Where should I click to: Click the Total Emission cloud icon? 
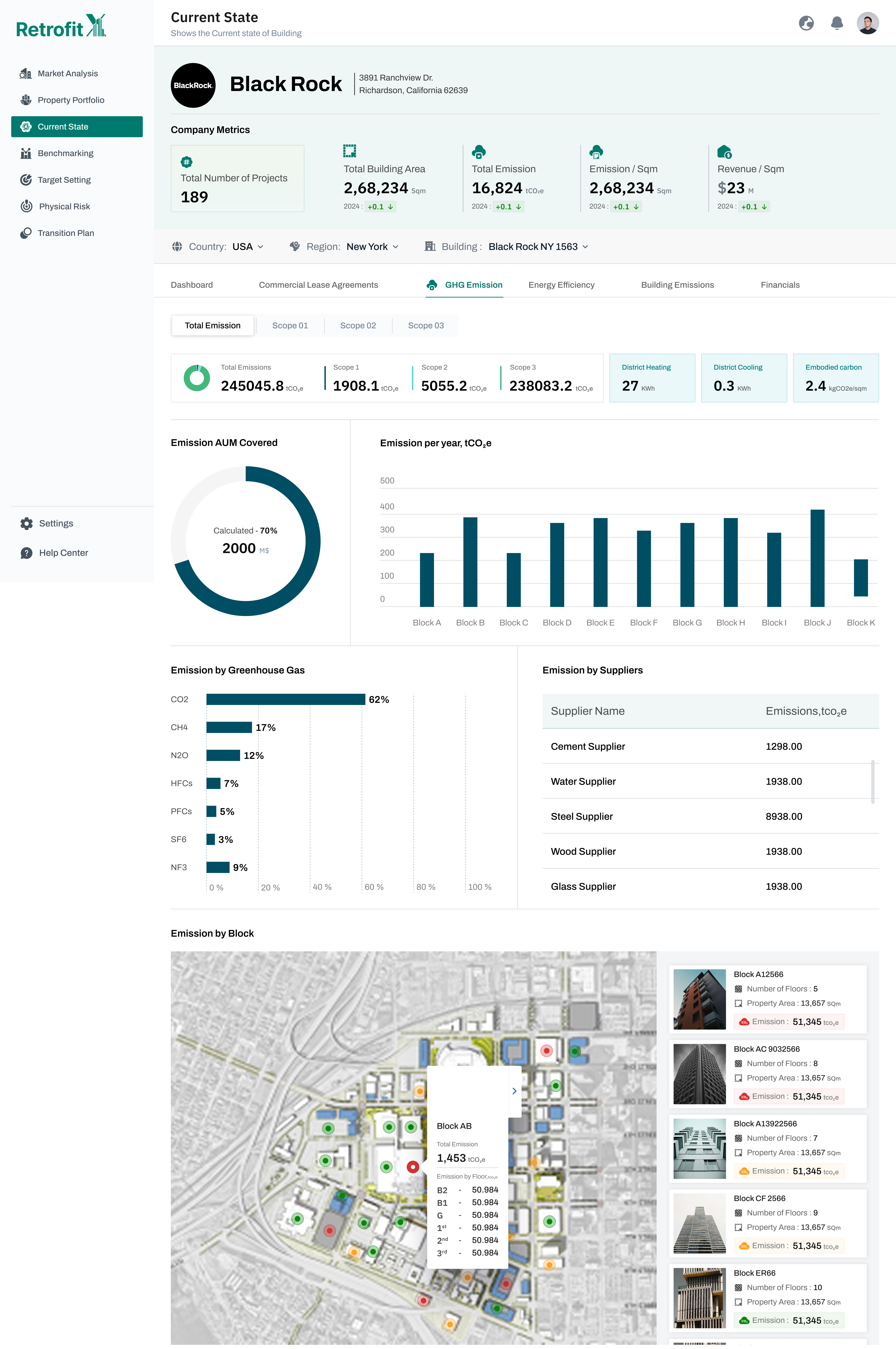pyautogui.click(x=479, y=152)
